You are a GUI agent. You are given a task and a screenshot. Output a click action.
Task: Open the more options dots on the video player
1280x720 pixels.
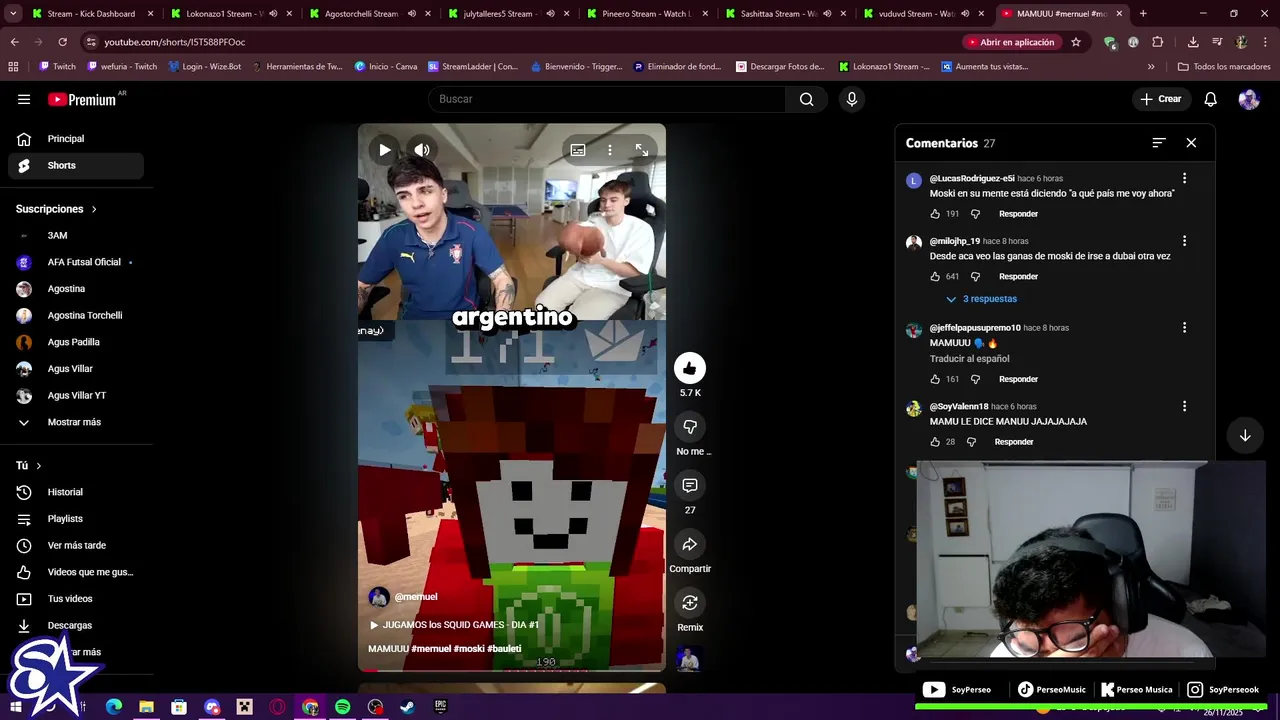(610, 150)
